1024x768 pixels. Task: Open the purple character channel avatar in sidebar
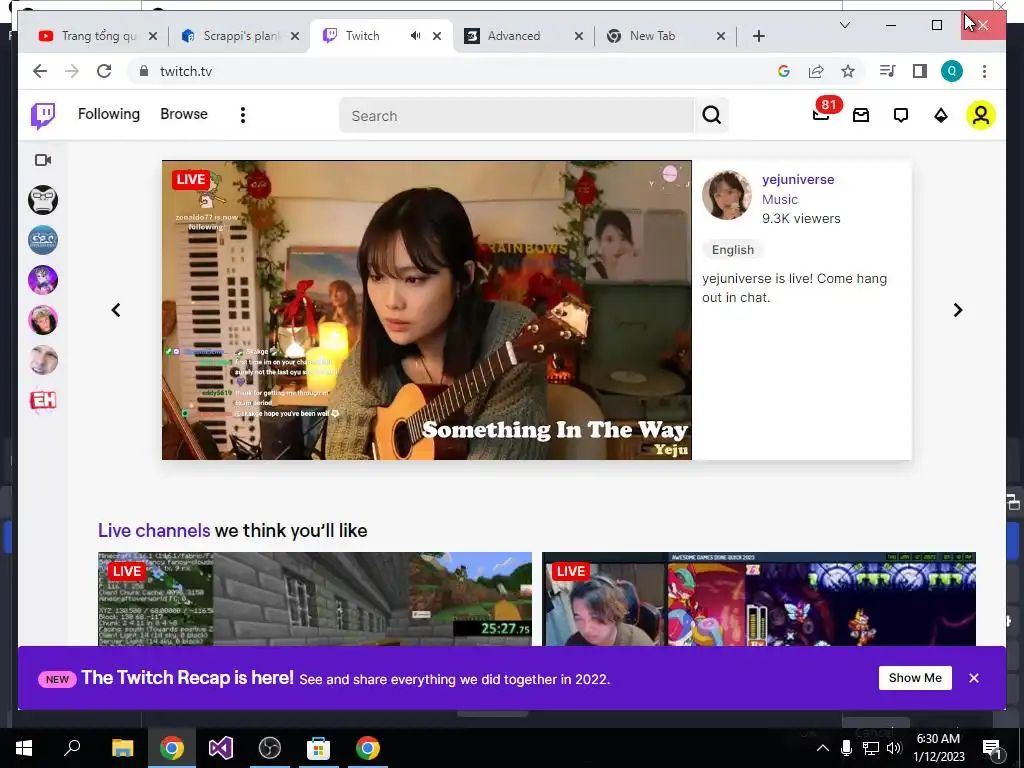pyautogui.click(x=43, y=280)
